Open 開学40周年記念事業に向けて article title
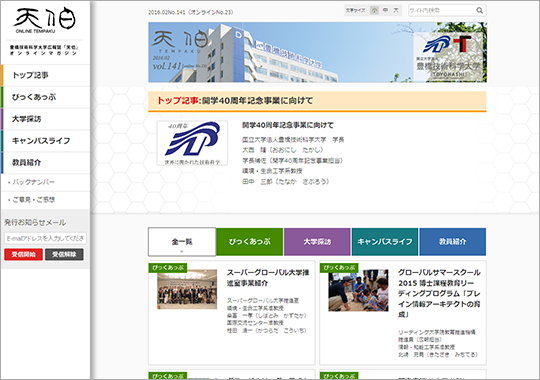The width and height of the screenshot is (540, 380). click(x=288, y=125)
